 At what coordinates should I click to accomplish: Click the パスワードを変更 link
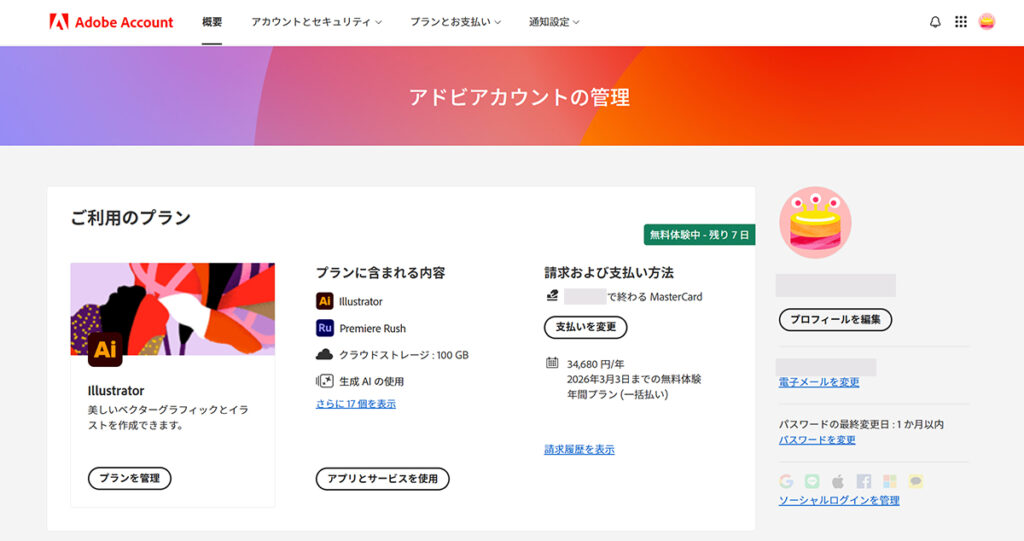pyautogui.click(x=817, y=440)
